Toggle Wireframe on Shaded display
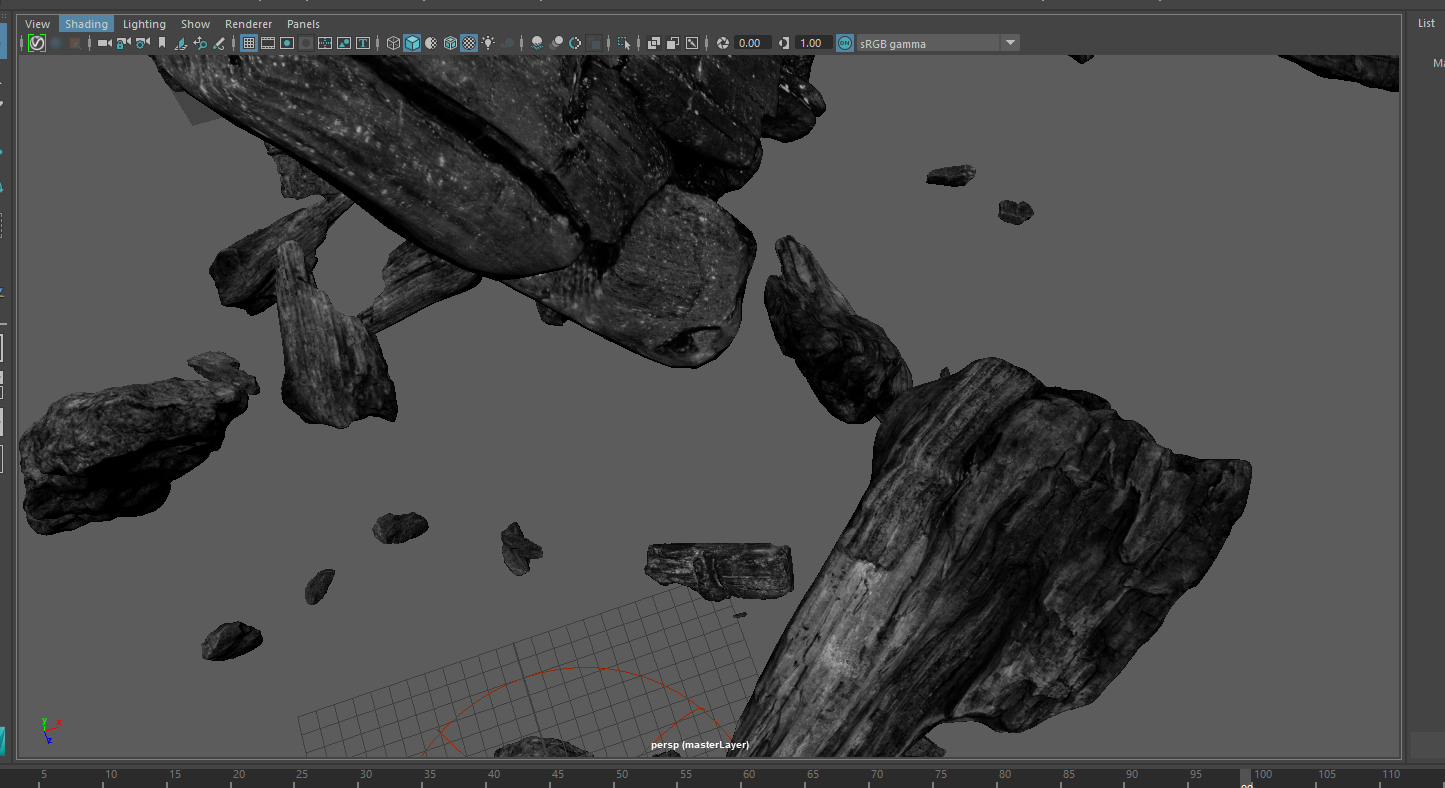The width and height of the screenshot is (1445, 788). point(450,43)
